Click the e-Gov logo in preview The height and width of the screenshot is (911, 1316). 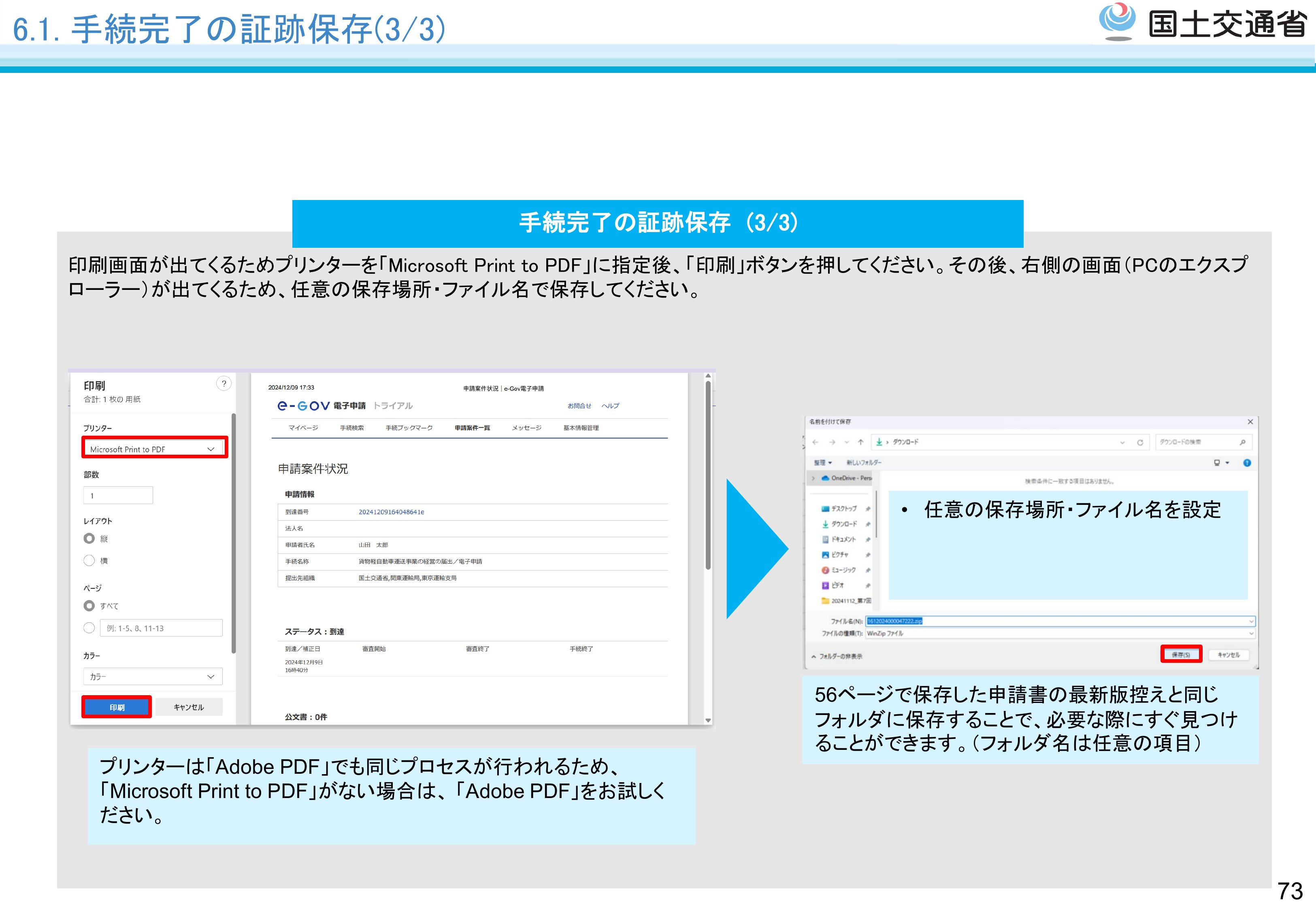pyautogui.click(x=304, y=406)
